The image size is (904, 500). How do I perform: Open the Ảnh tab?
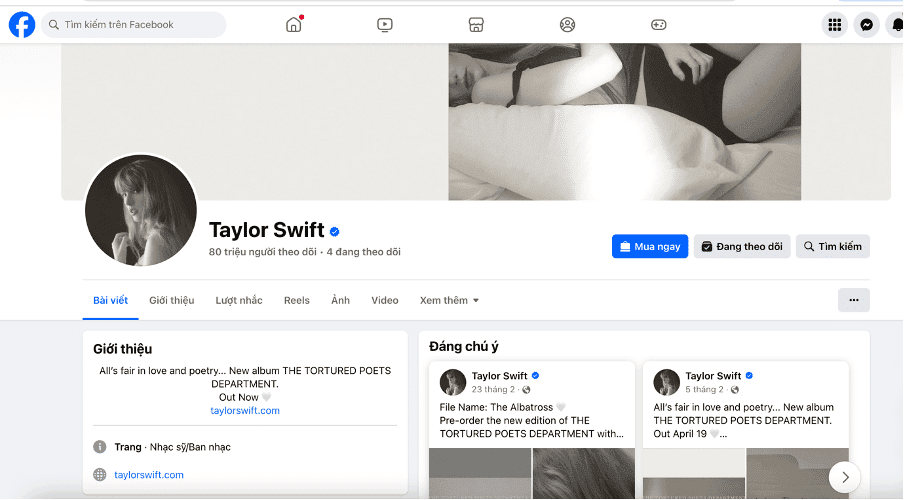point(340,300)
